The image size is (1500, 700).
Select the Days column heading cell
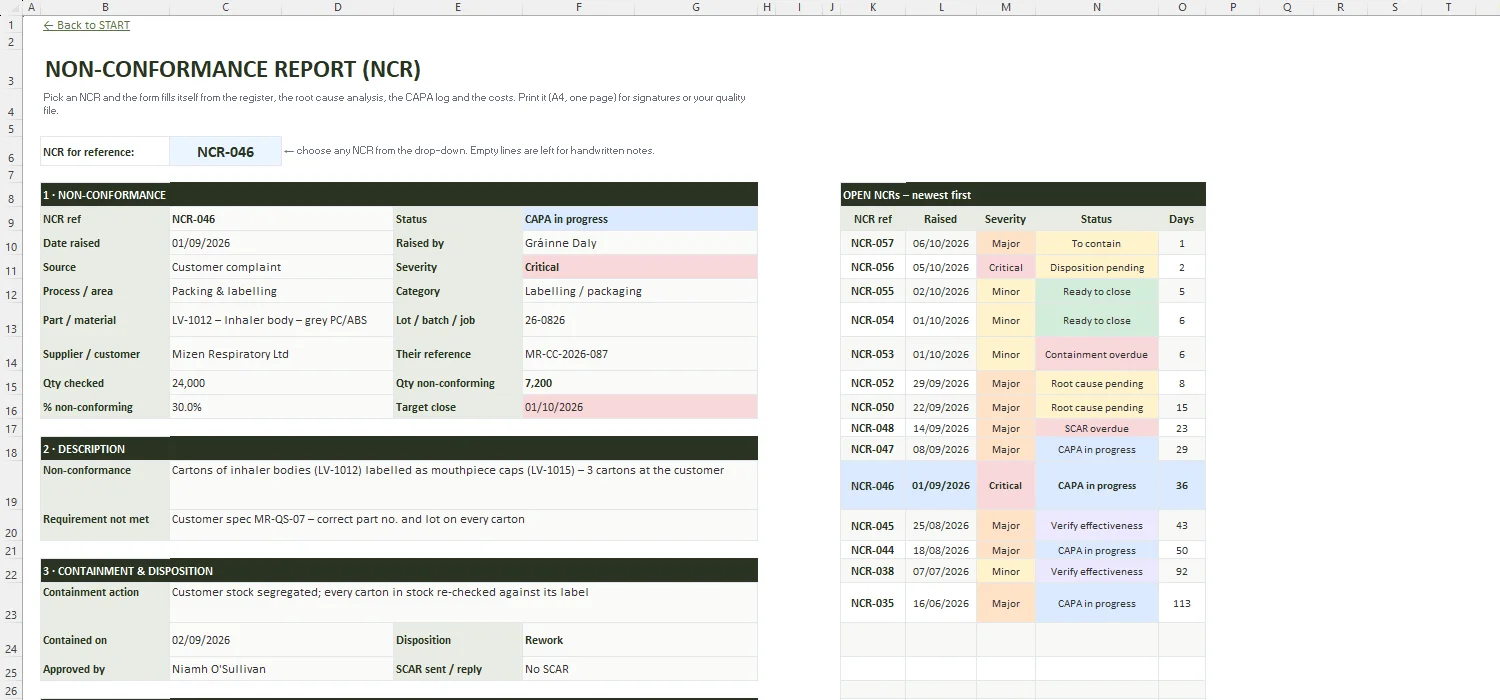click(x=1182, y=219)
